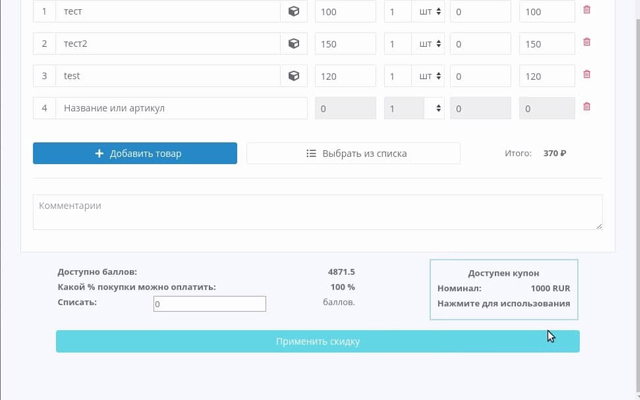Click the total field showing 120 in row 3
This screenshot has height=400, width=640.
547,76
